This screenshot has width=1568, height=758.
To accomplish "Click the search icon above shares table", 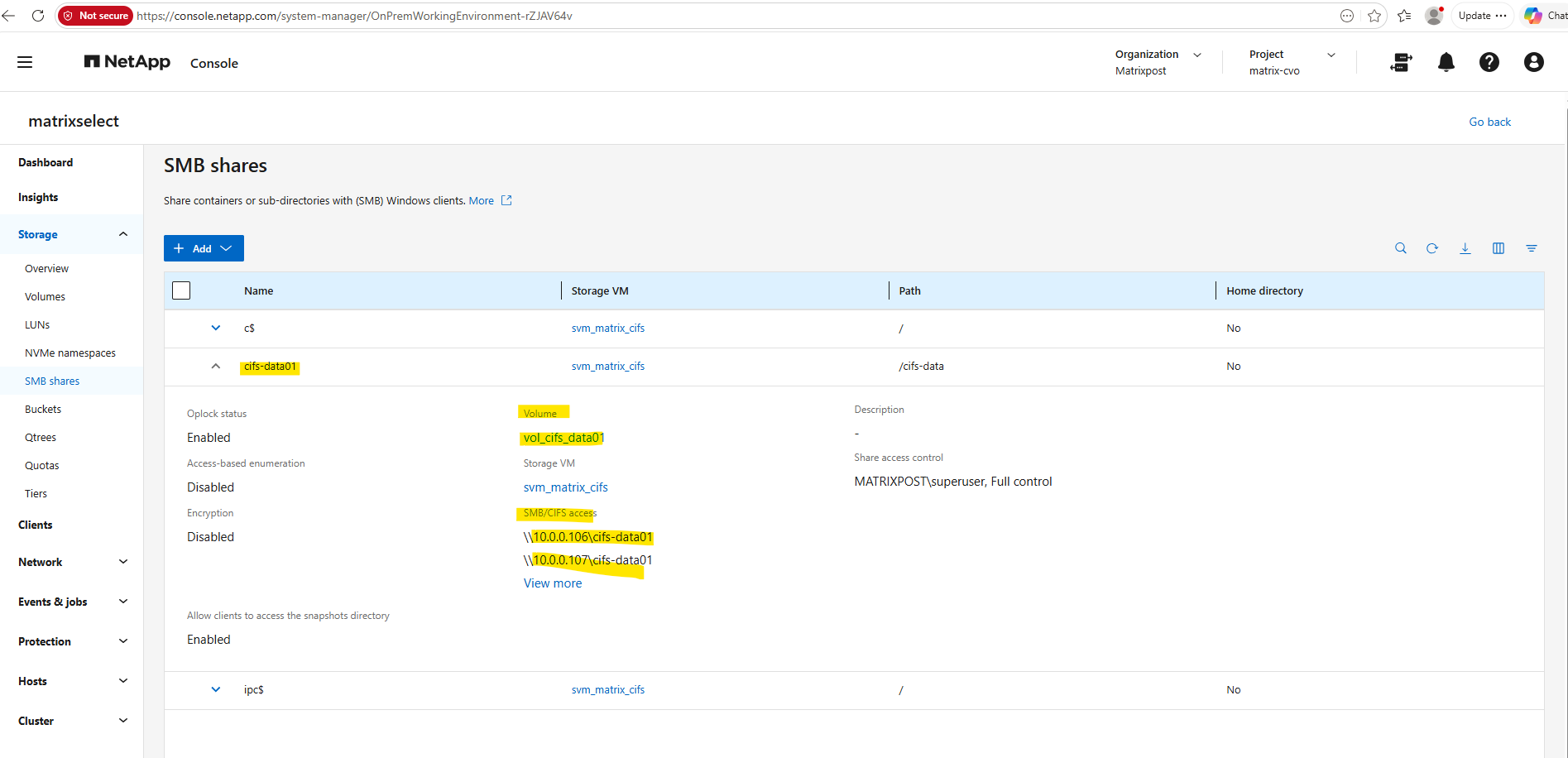I will click(x=1400, y=248).
